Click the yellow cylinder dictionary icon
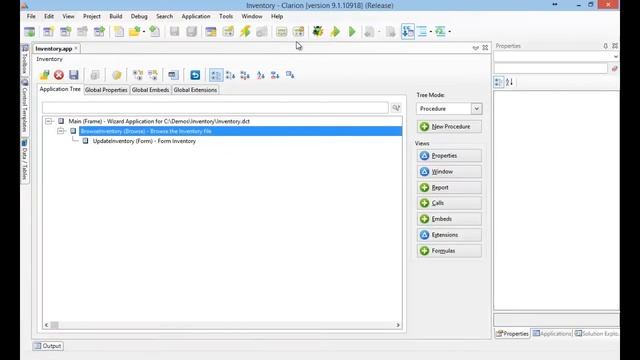 (x=117, y=75)
